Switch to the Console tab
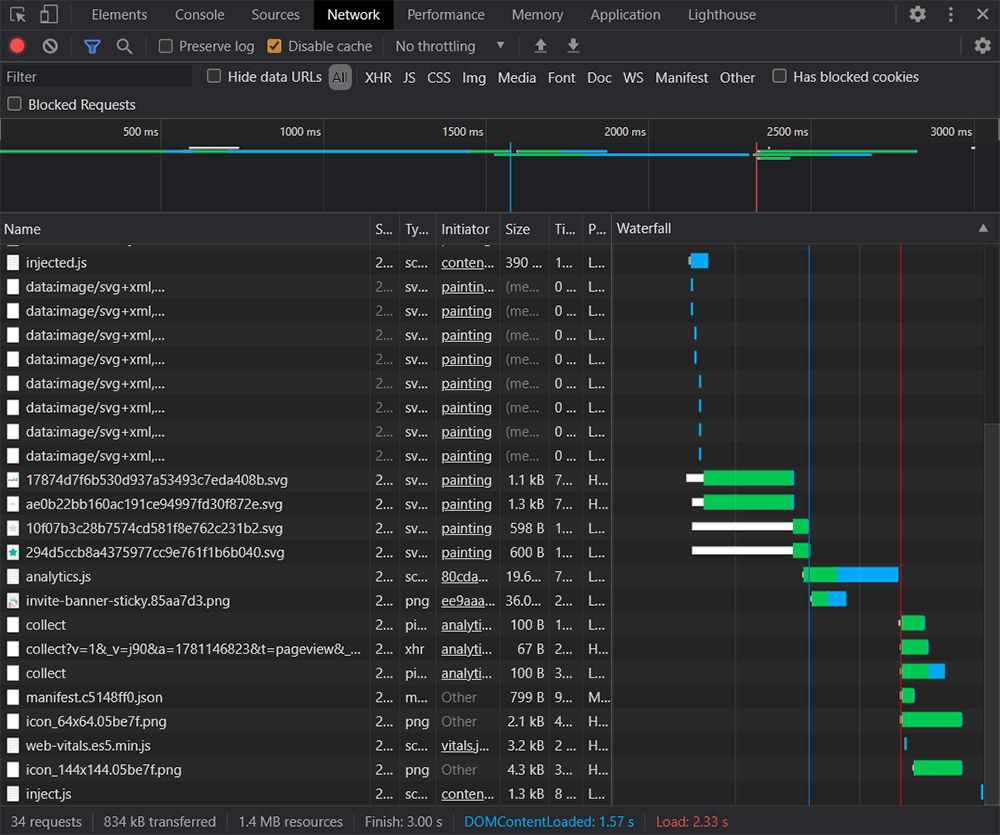Image resolution: width=1000 pixels, height=835 pixels. coord(199,15)
